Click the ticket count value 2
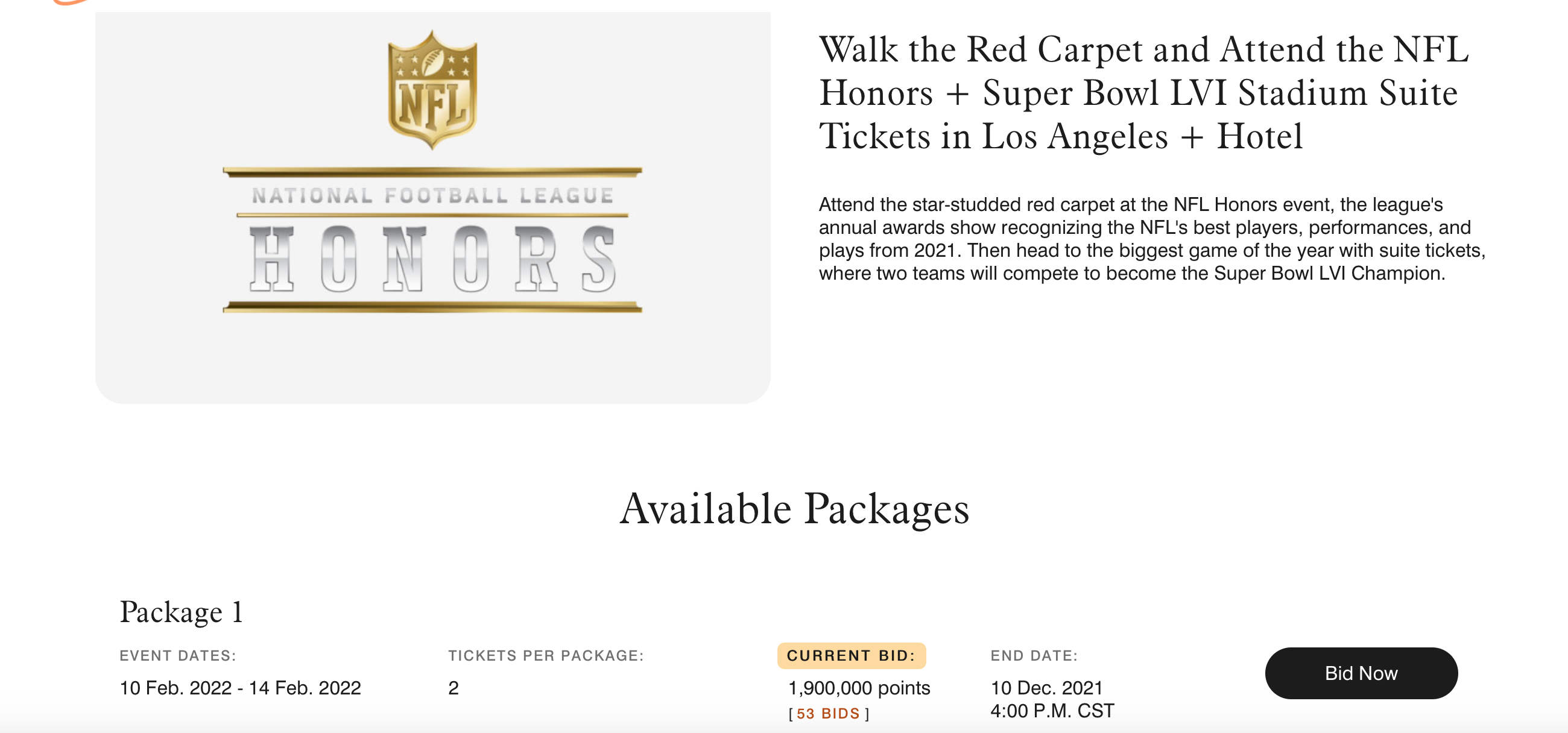Viewport: 1568px width, 733px height. 454,688
